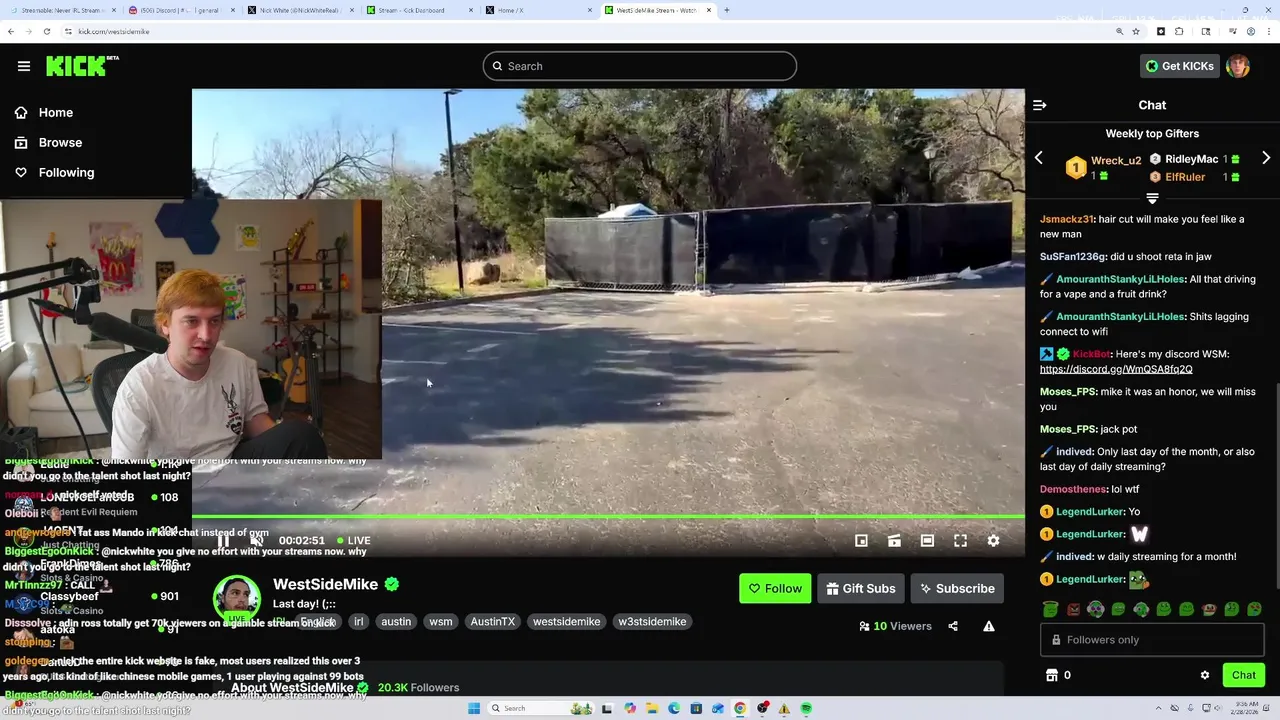This screenshot has height=720, width=1280.
Task: Click the Gift Subs button
Action: (x=861, y=589)
